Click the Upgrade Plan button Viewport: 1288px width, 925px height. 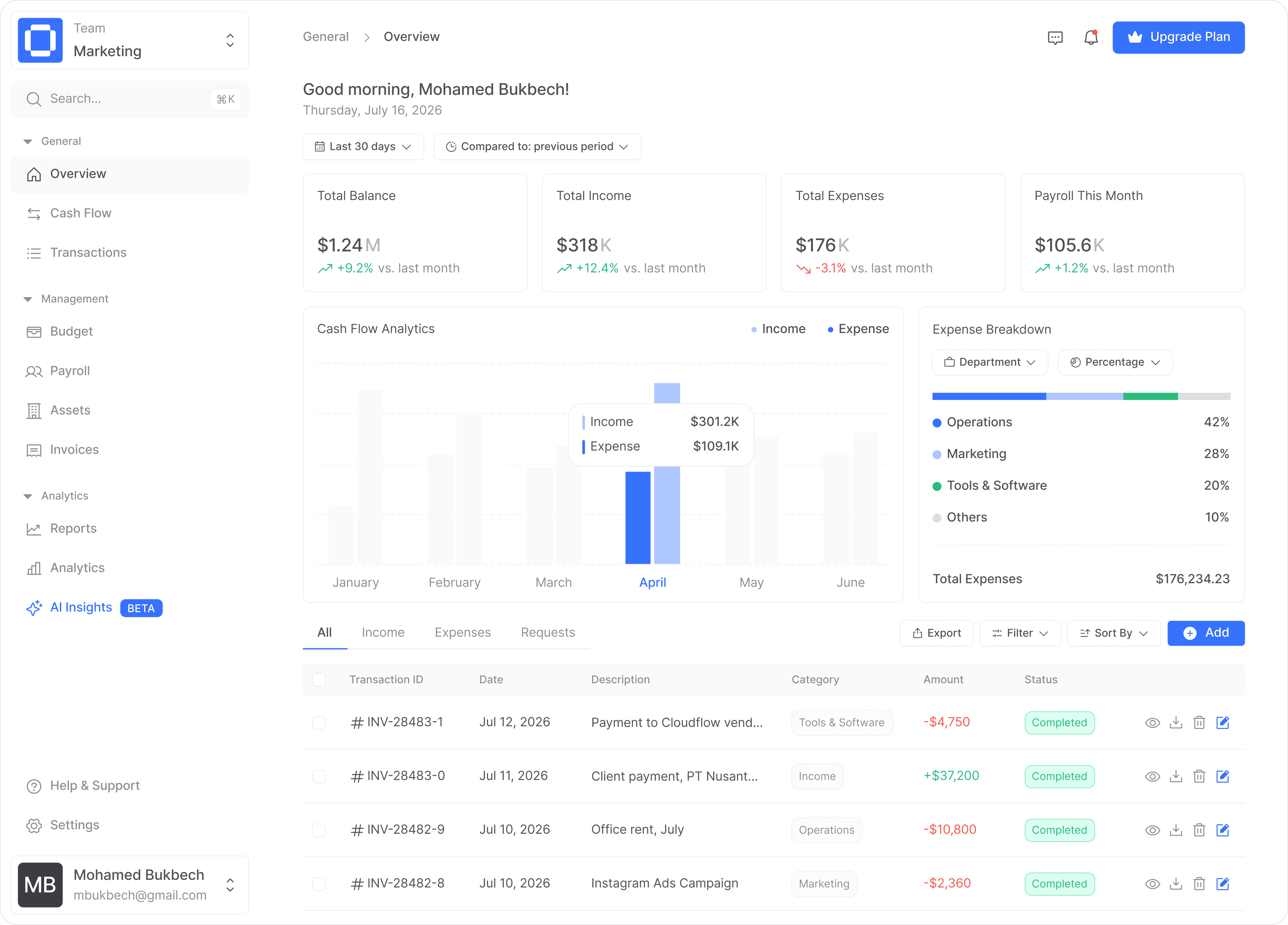1179,37
